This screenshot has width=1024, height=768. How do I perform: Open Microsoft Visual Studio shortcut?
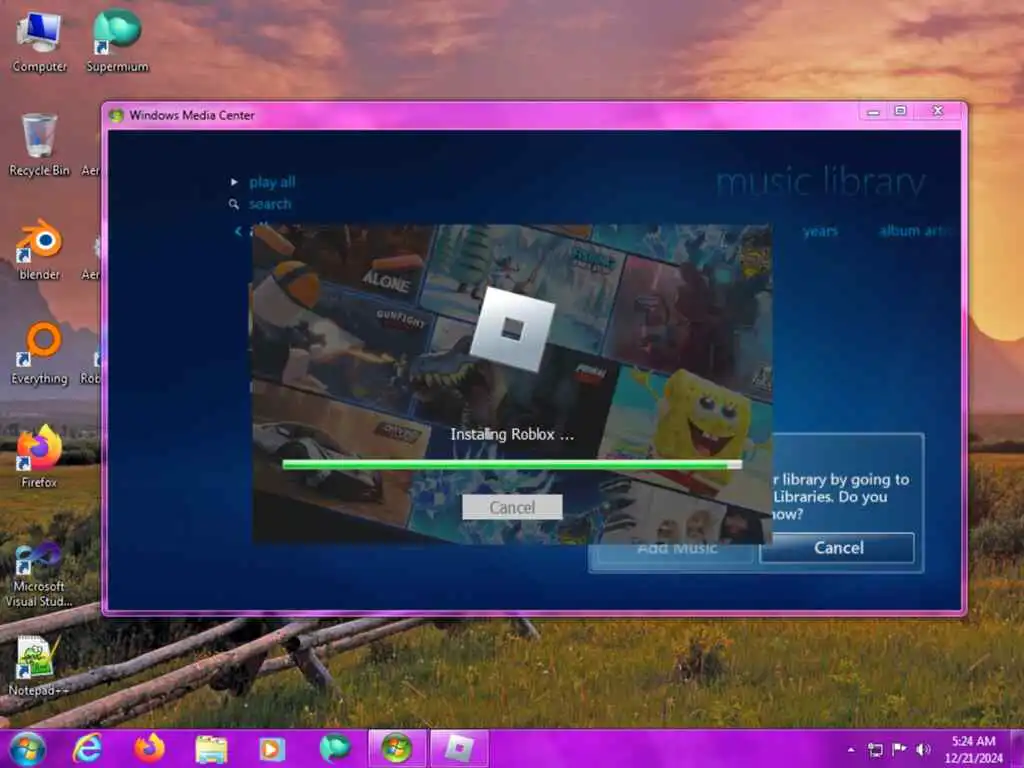pyautogui.click(x=39, y=575)
